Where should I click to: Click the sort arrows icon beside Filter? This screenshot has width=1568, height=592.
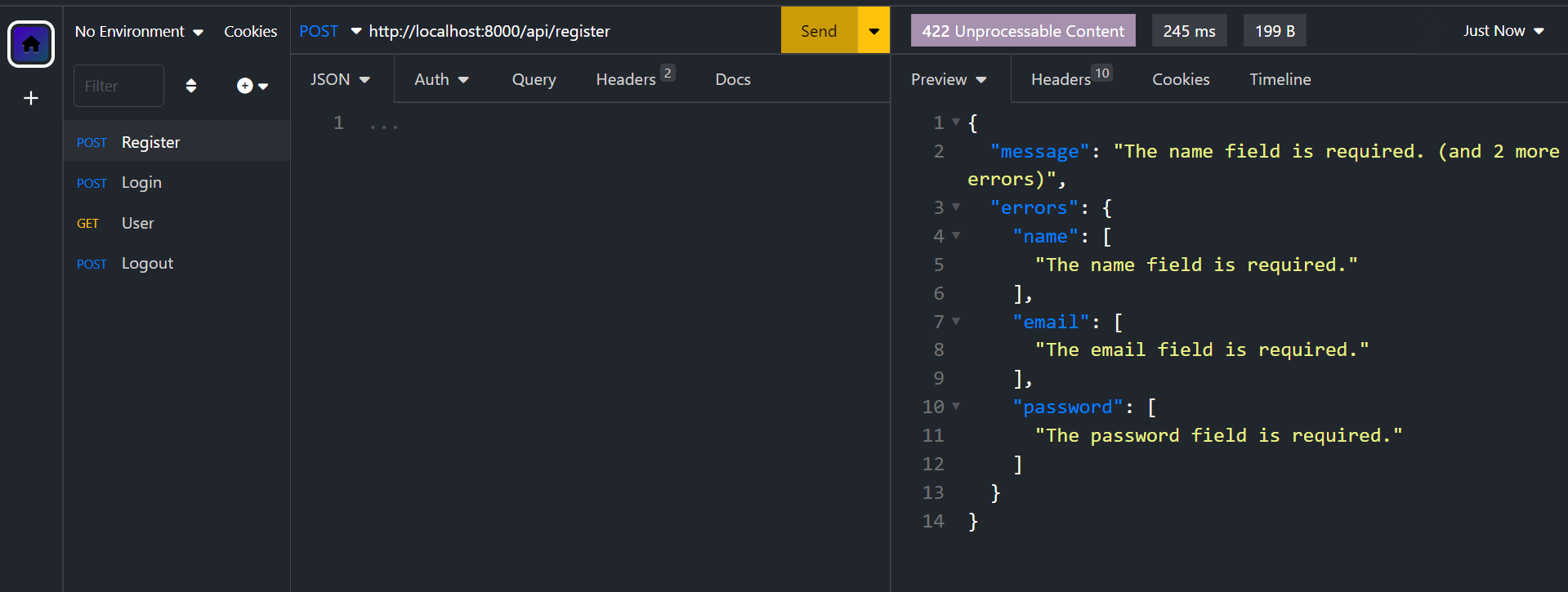(191, 86)
